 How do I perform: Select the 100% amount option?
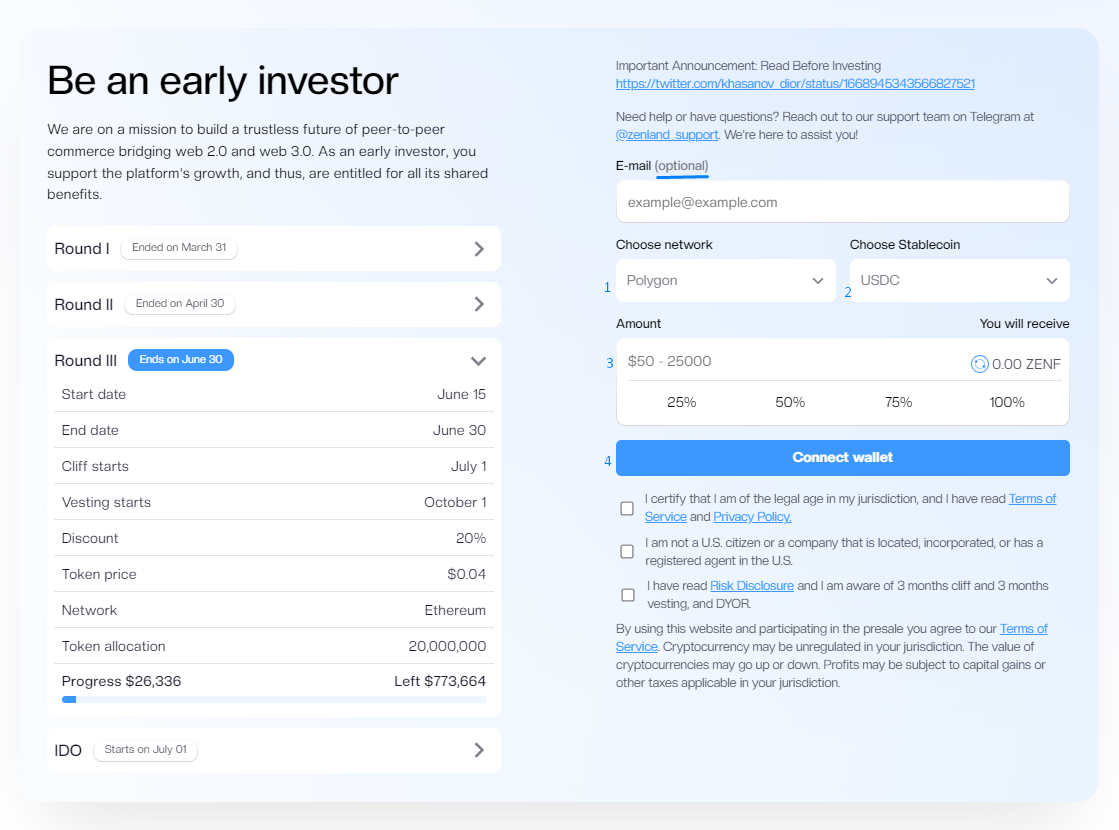[x=1007, y=402]
